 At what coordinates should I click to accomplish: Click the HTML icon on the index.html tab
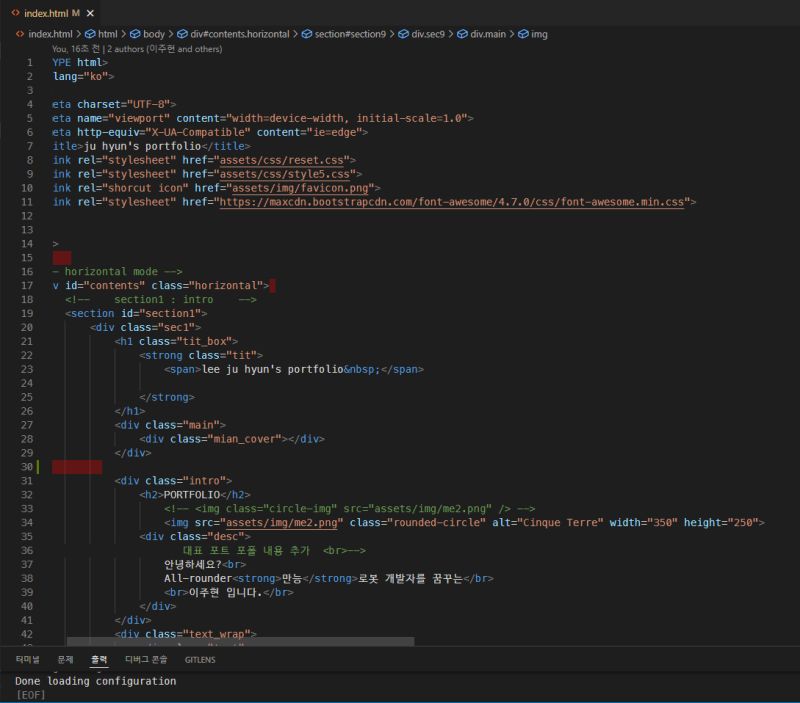pyautogui.click(x=14, y=13)
